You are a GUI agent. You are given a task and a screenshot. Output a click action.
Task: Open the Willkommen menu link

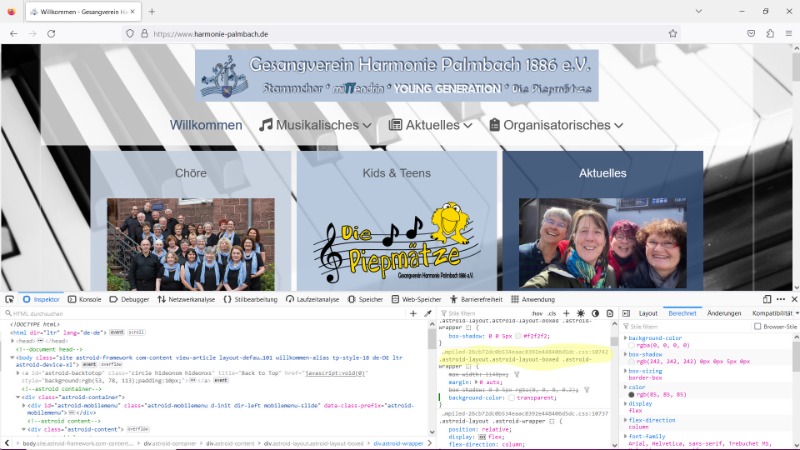pos(206,125)
